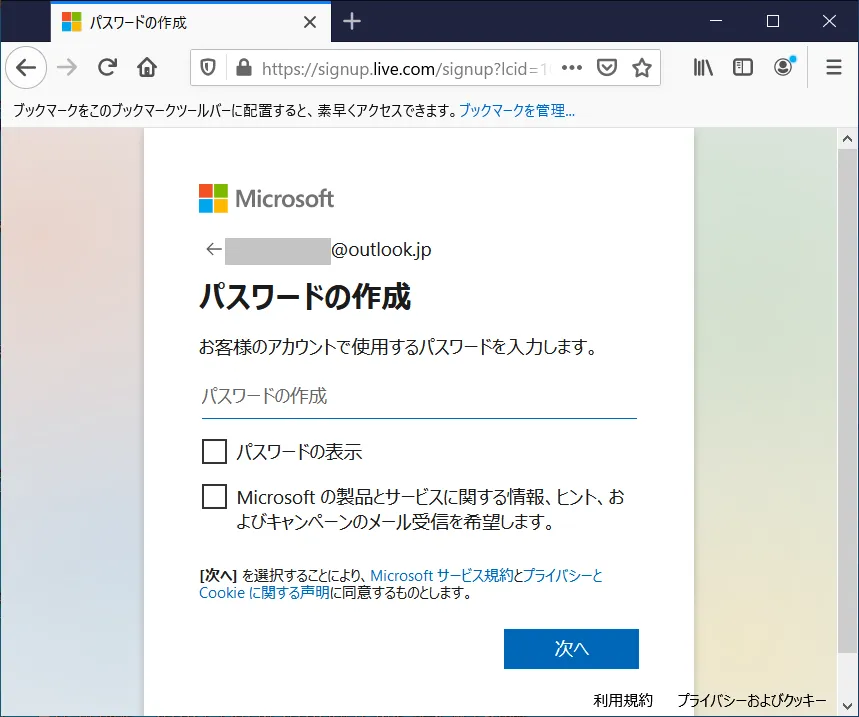Click the URL in the address bar
Viewport: 859px width, 717px height.
click(405, 69)
